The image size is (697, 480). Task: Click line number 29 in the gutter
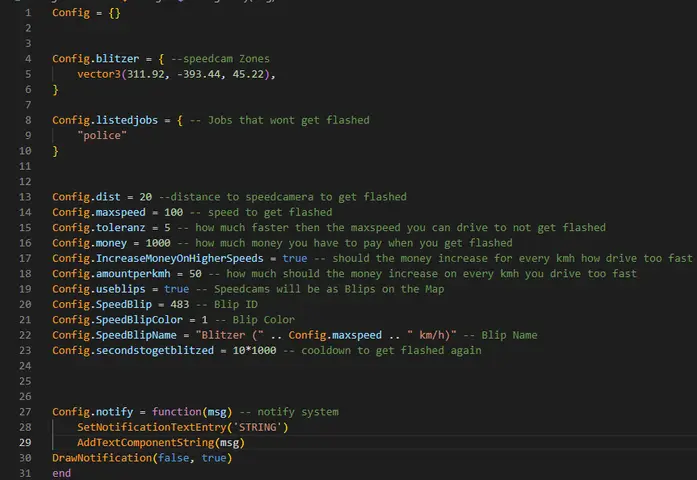[x=25, y=443]
